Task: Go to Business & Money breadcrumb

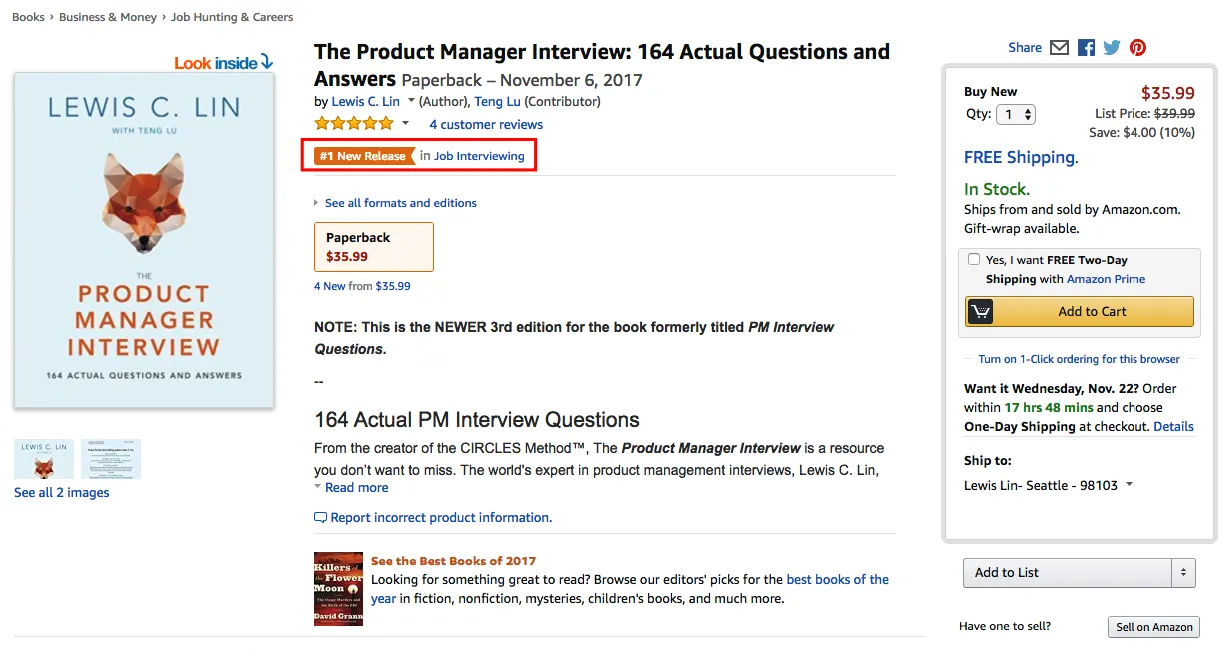Action: [110, 17]
